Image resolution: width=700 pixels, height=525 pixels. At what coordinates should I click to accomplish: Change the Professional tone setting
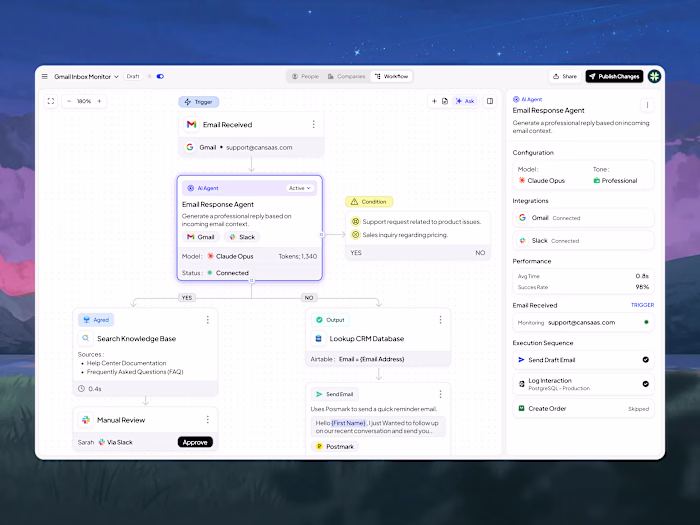coord(615,180)
